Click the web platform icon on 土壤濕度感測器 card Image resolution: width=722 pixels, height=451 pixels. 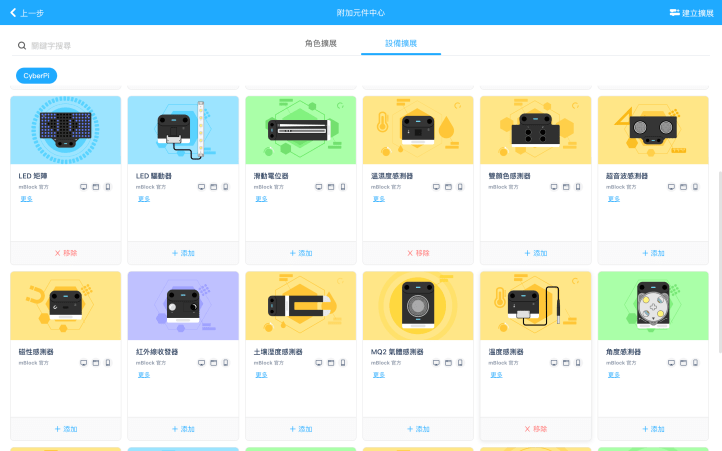331,363
